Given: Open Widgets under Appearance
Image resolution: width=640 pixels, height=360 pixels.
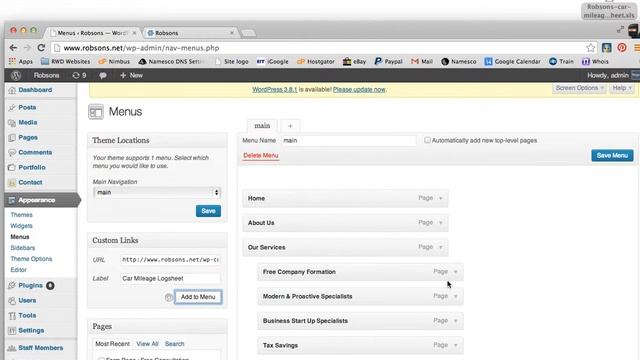Looking at the screenshot, I should [x=22, y=226].
